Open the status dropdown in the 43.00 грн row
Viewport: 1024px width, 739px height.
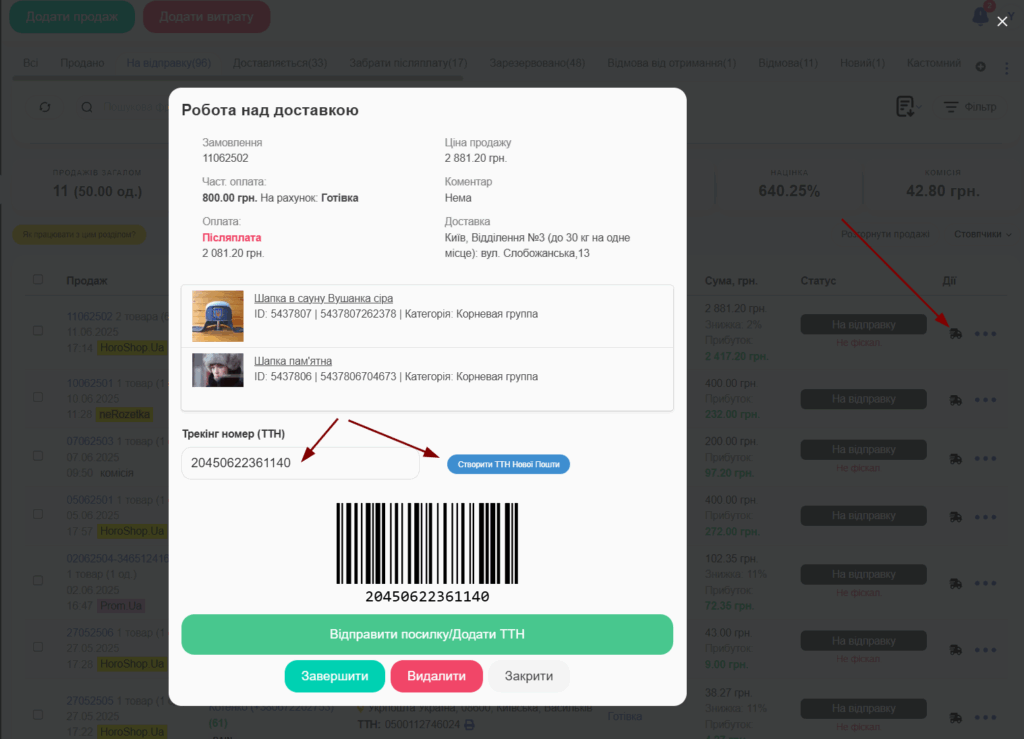click(863, 641)
